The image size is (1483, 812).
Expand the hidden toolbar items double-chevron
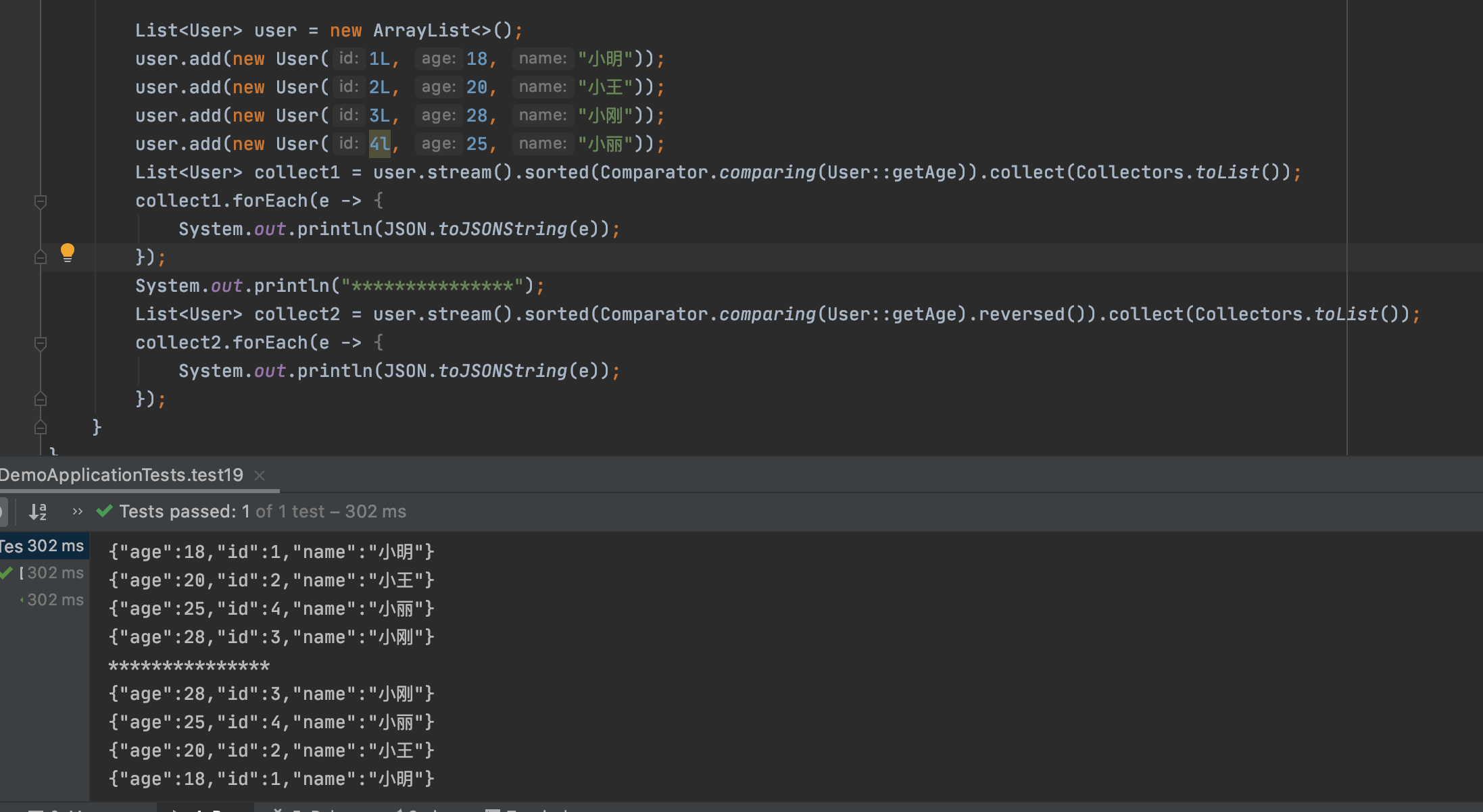(x=77, y=512)
